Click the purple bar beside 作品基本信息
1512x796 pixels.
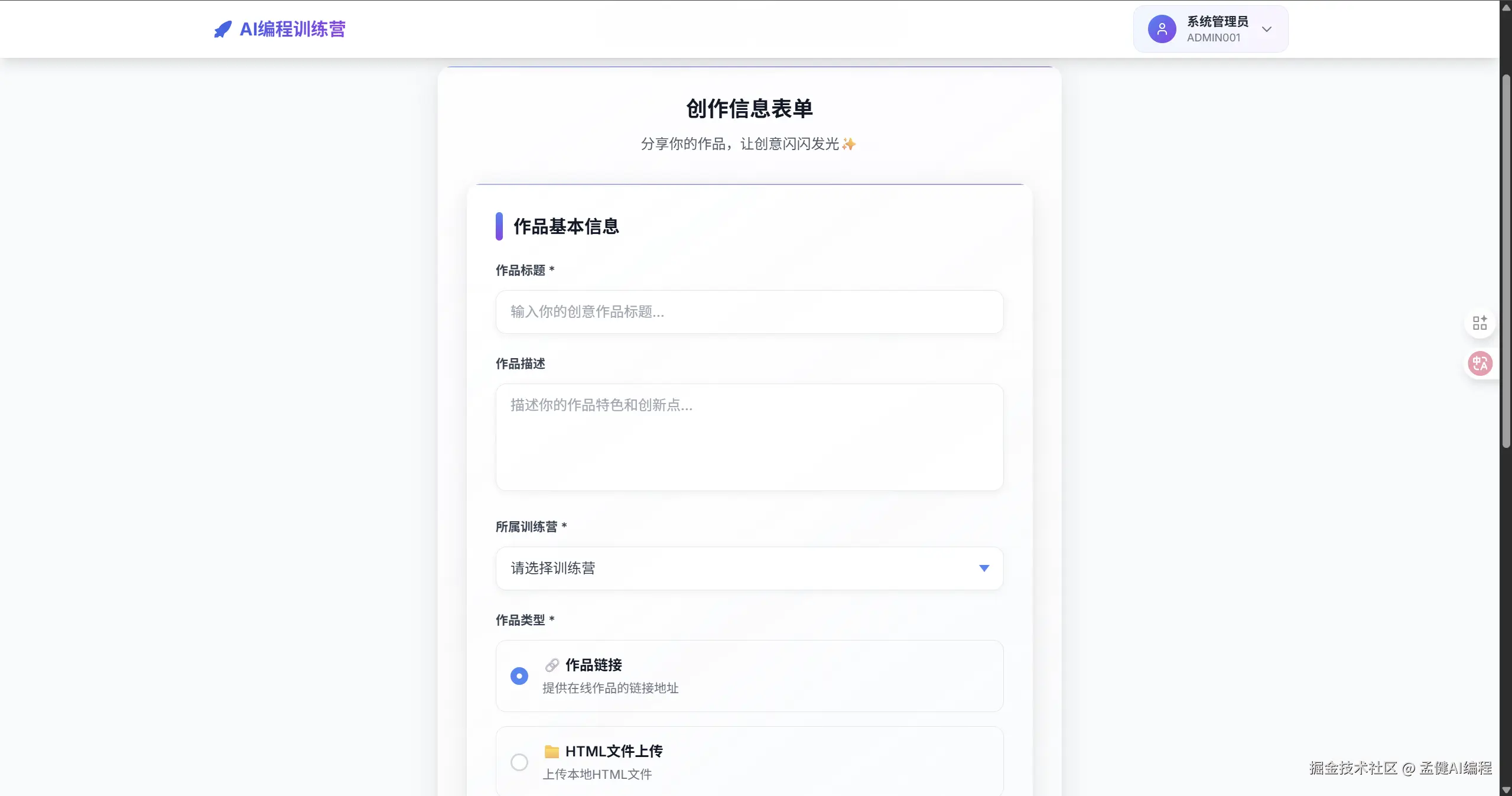point(499,226)
